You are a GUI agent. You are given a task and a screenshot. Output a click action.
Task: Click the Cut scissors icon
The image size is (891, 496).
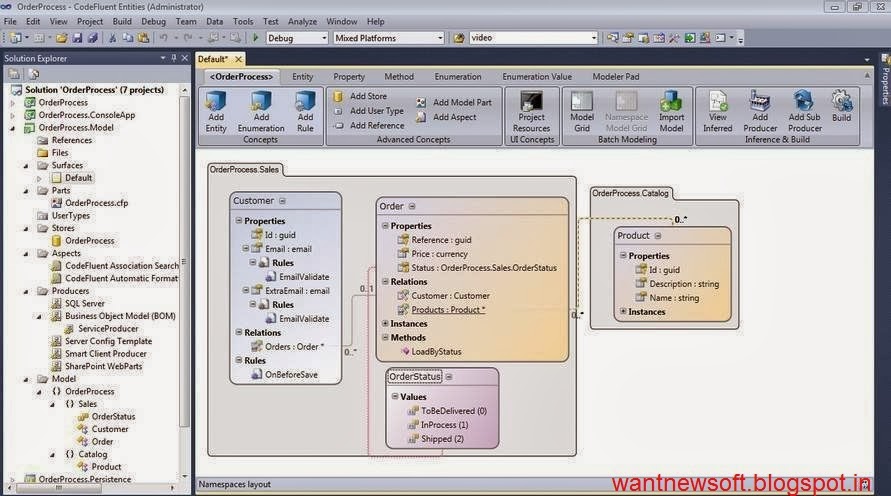(x=113, y=38)
